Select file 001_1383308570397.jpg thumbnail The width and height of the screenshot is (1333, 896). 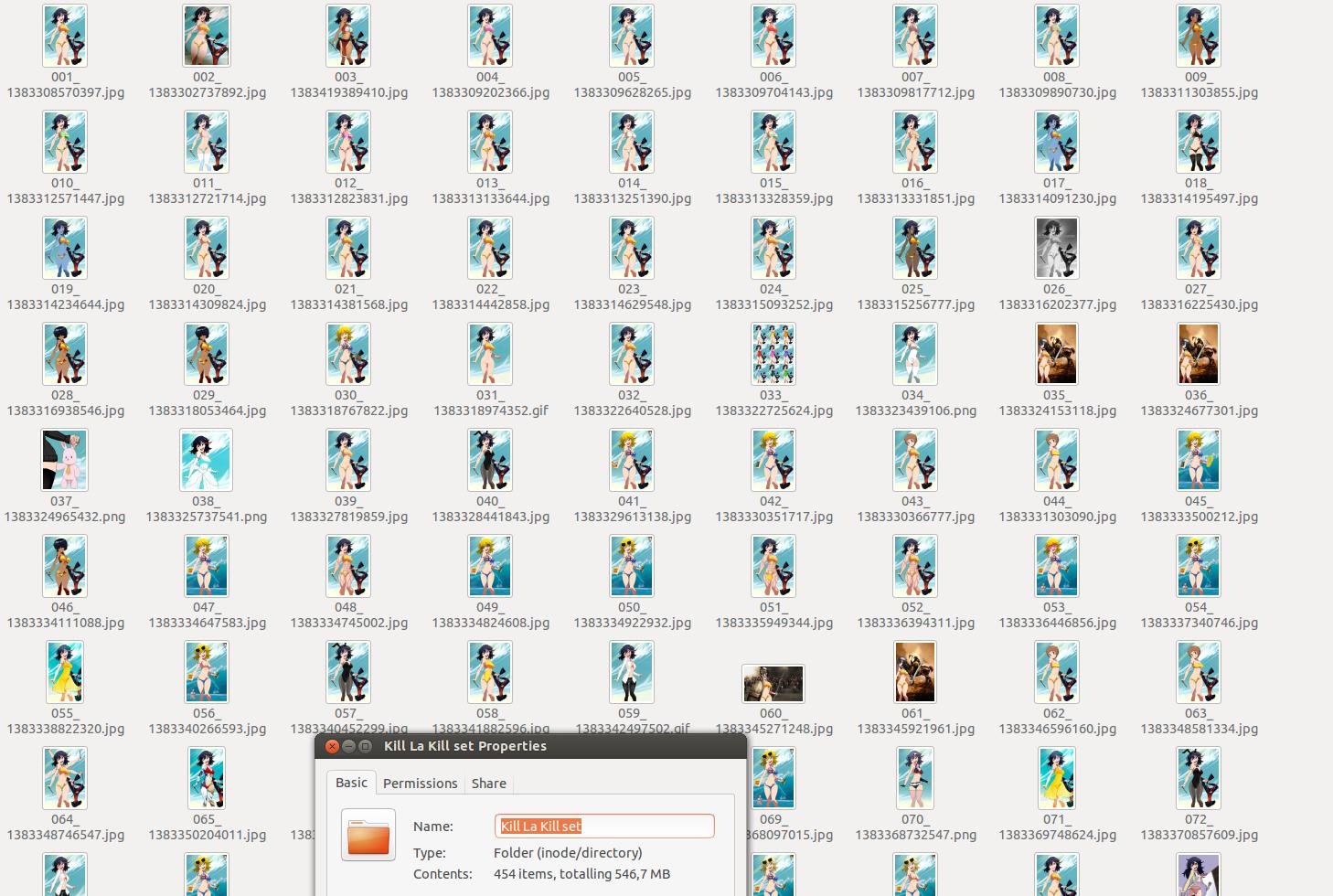(x=65, y=36)
